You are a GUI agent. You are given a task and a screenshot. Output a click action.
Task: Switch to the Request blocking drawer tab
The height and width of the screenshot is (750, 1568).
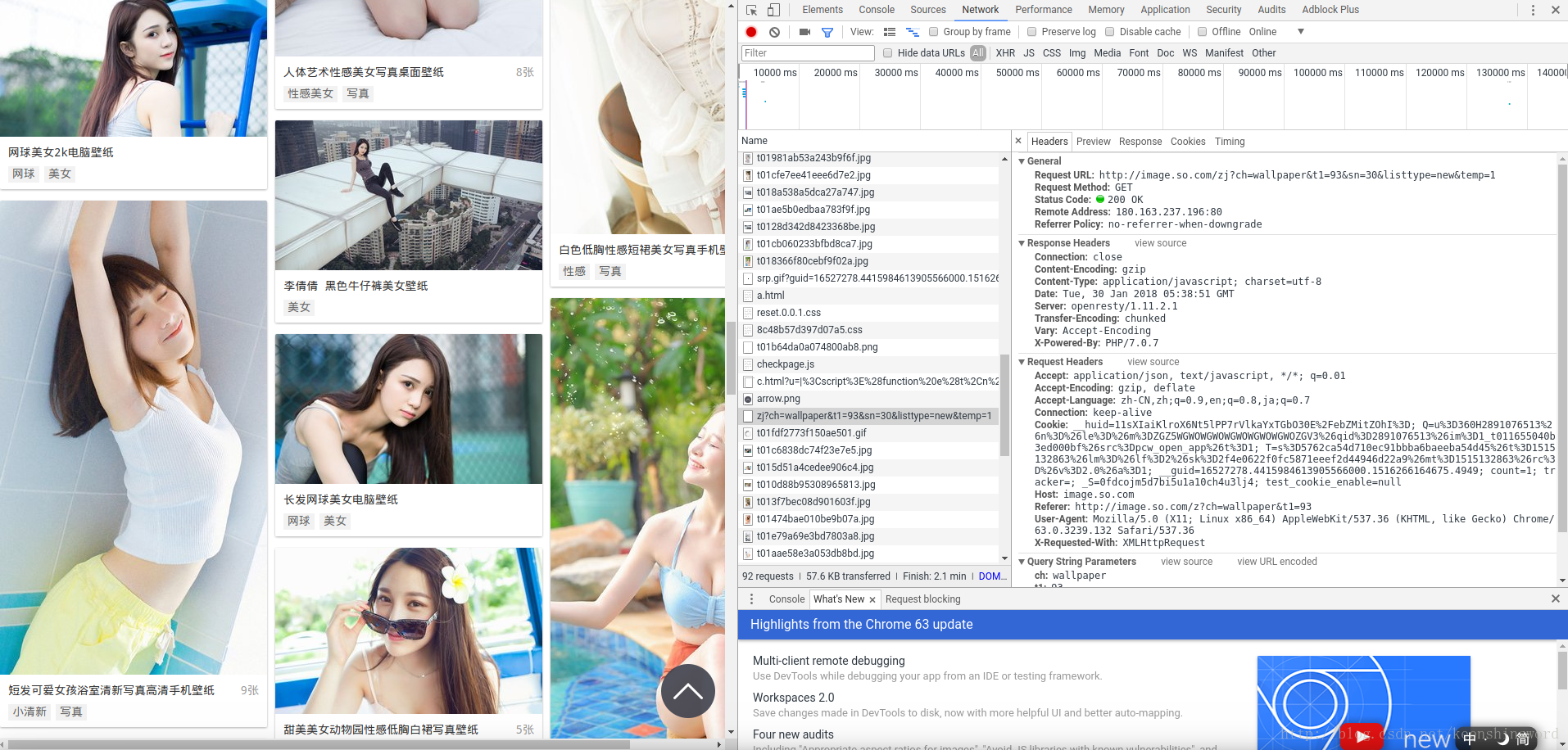pyautogui.click(x=923, y=599)
